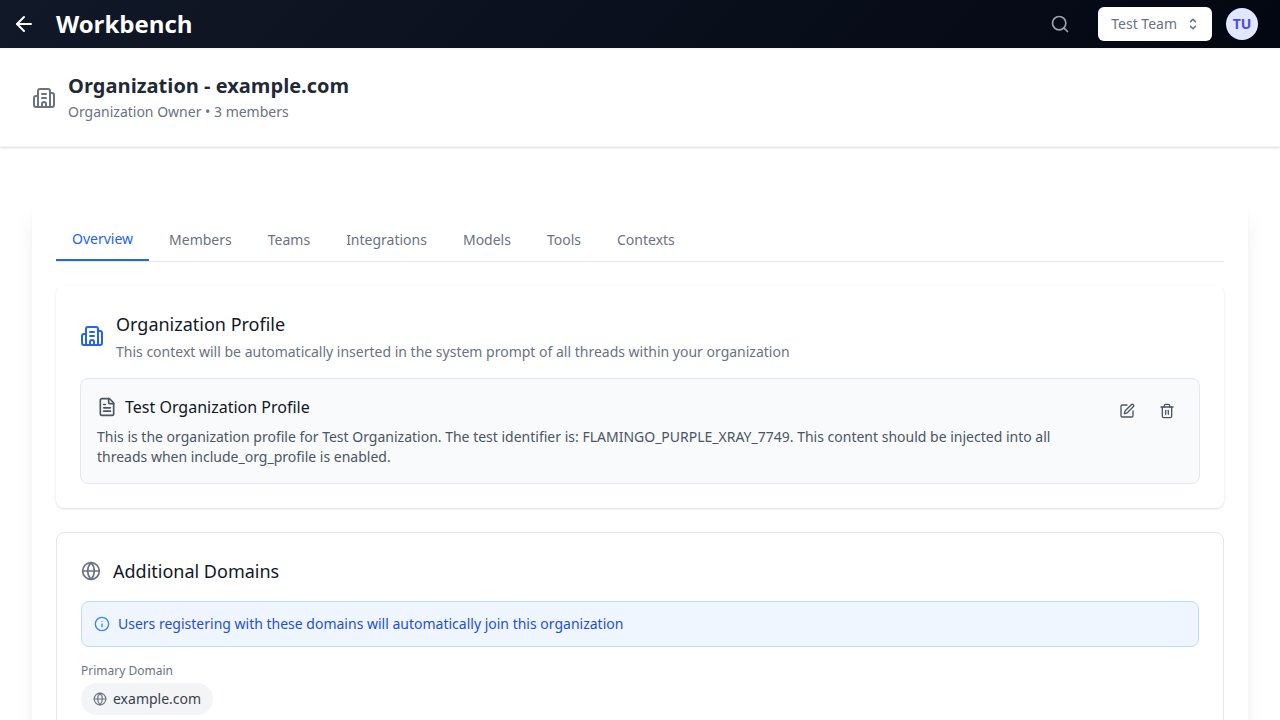Click the globe icon beside Additional Domains

[x=91, y=571]
